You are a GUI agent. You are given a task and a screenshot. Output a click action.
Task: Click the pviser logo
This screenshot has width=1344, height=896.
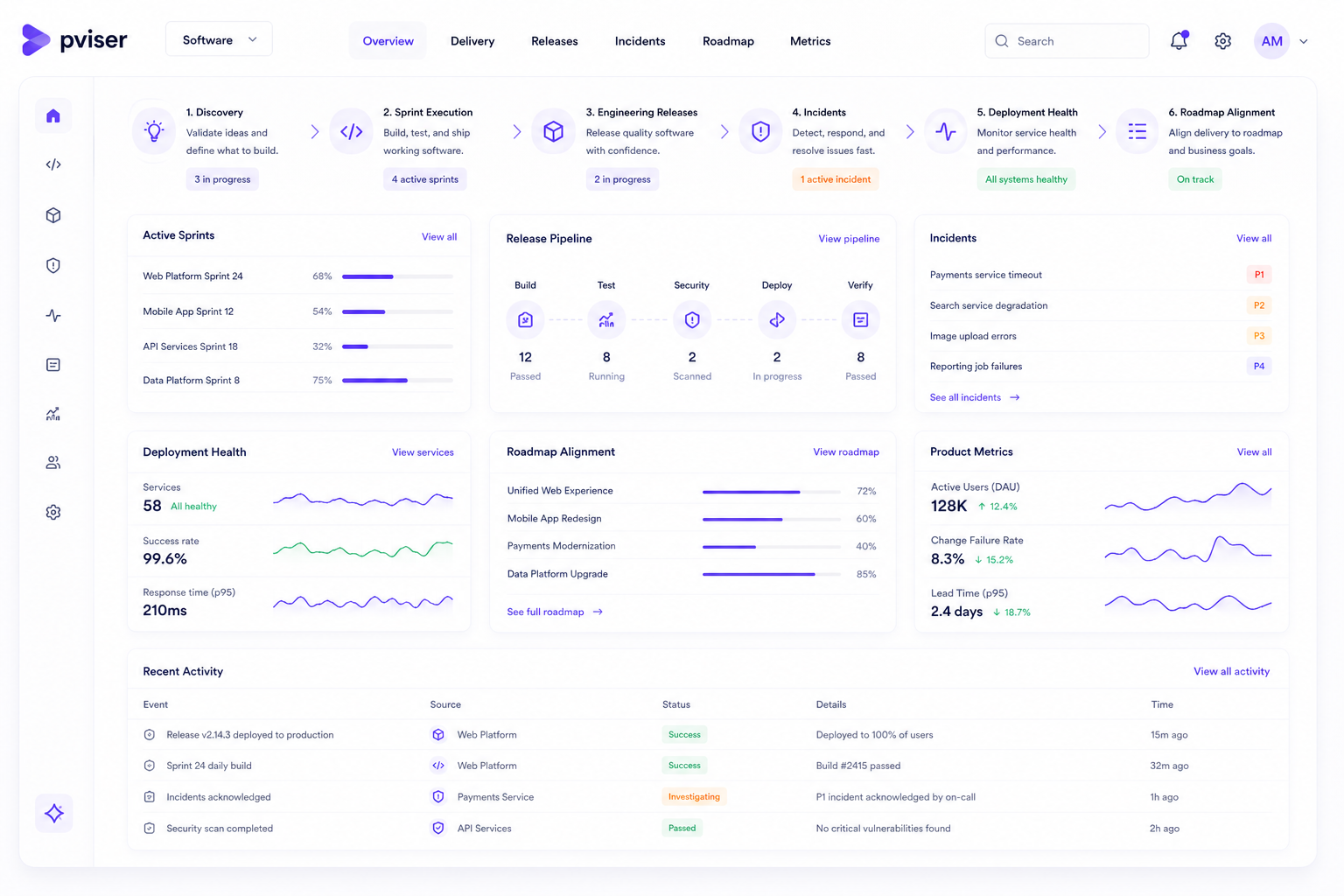pos(74,40)
